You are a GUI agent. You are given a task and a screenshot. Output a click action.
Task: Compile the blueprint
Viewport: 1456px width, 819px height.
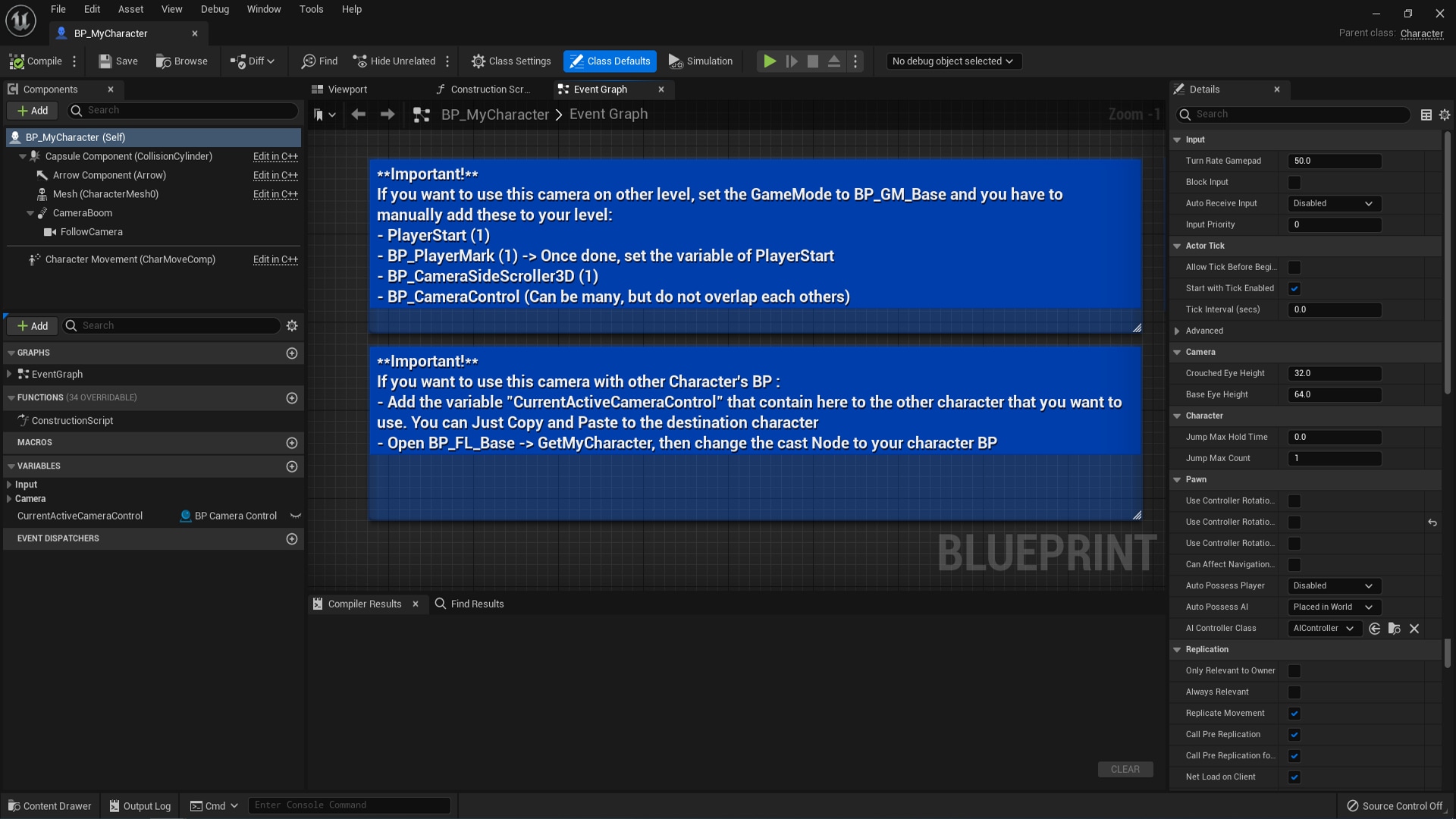coord(36,61)
